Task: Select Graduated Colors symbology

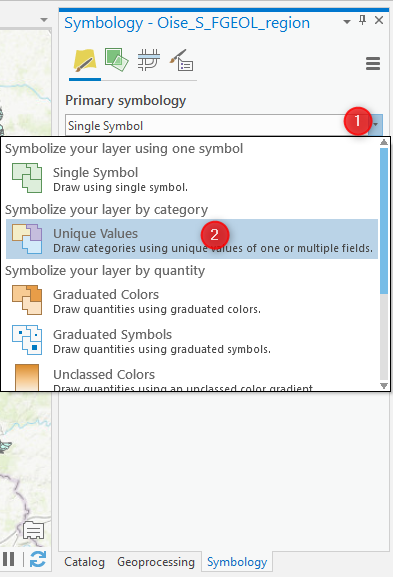Action: pos(192,300)
